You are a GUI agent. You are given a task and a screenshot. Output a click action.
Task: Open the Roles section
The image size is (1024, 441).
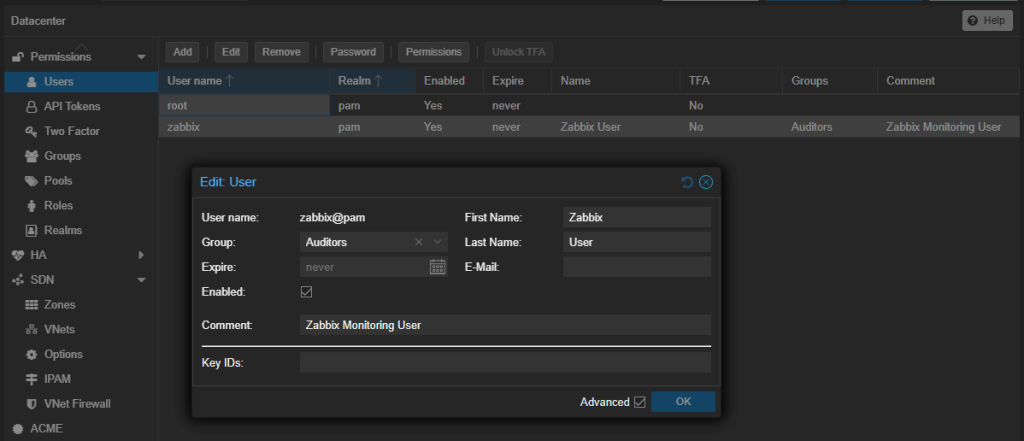click(x=58, y=205)
